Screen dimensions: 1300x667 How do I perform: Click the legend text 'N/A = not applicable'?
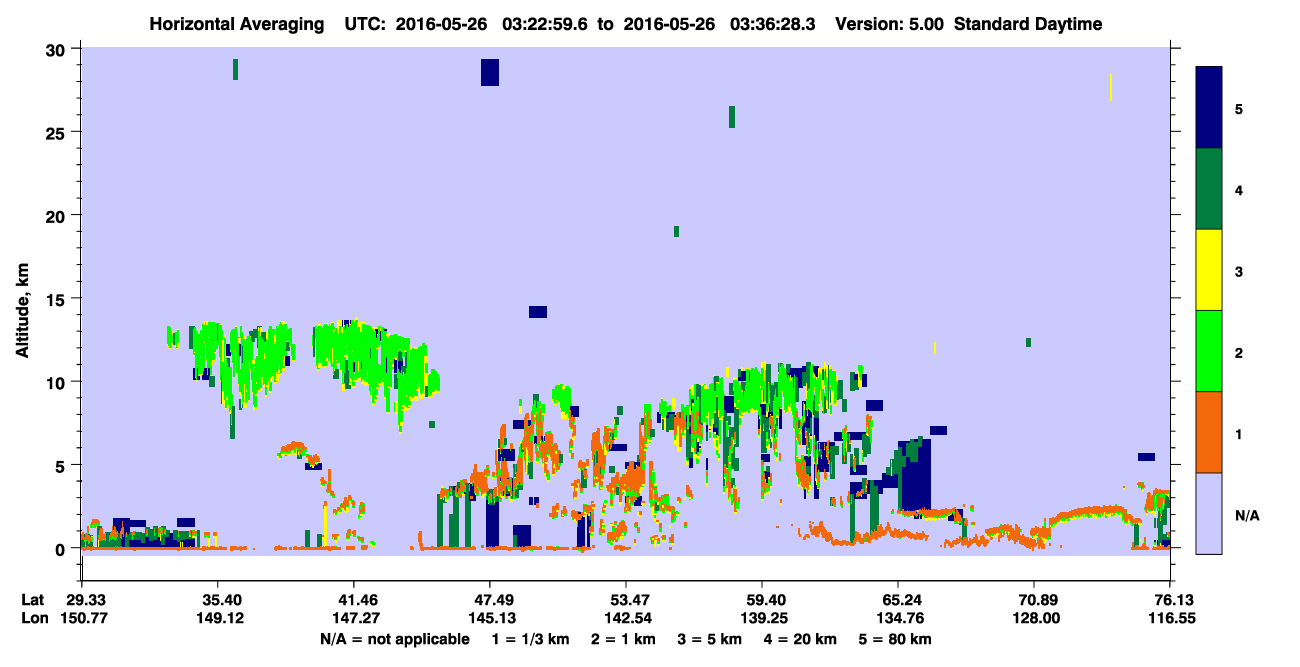(394, 639)
